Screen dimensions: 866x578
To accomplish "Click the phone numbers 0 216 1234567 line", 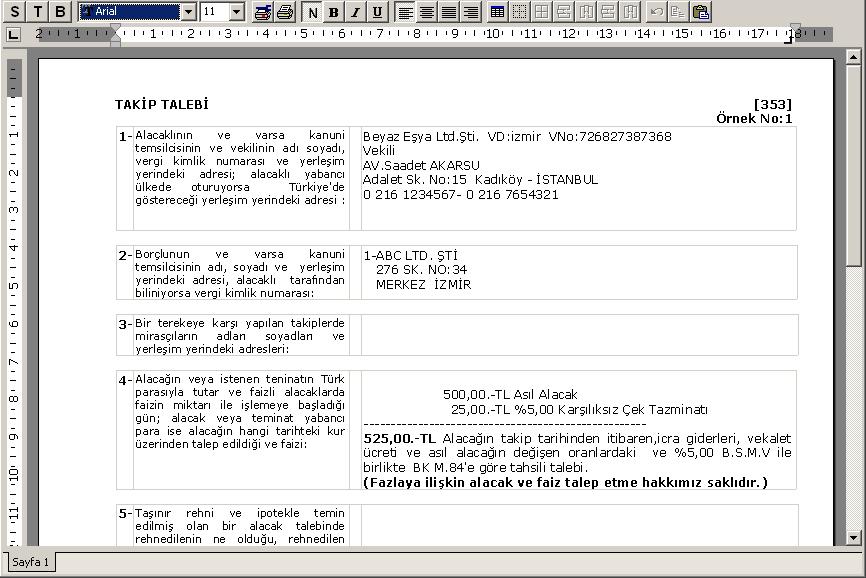I will click(461, 194).
